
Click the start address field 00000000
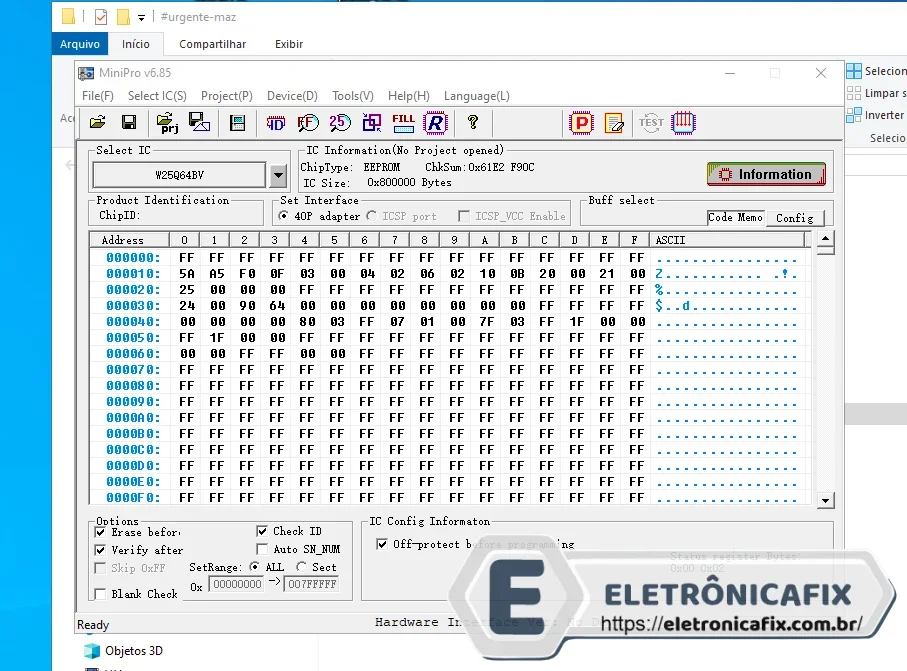(237, 584)
